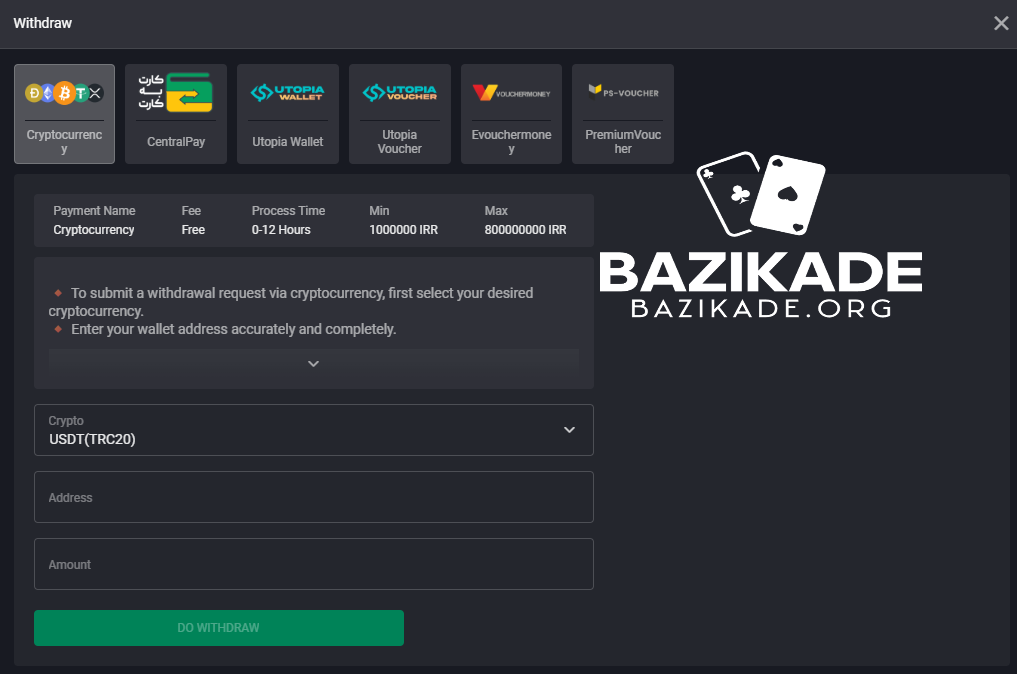Click the Cryptocurrency payment name value
Viewport: 1017px width, 674px height.
93,230
